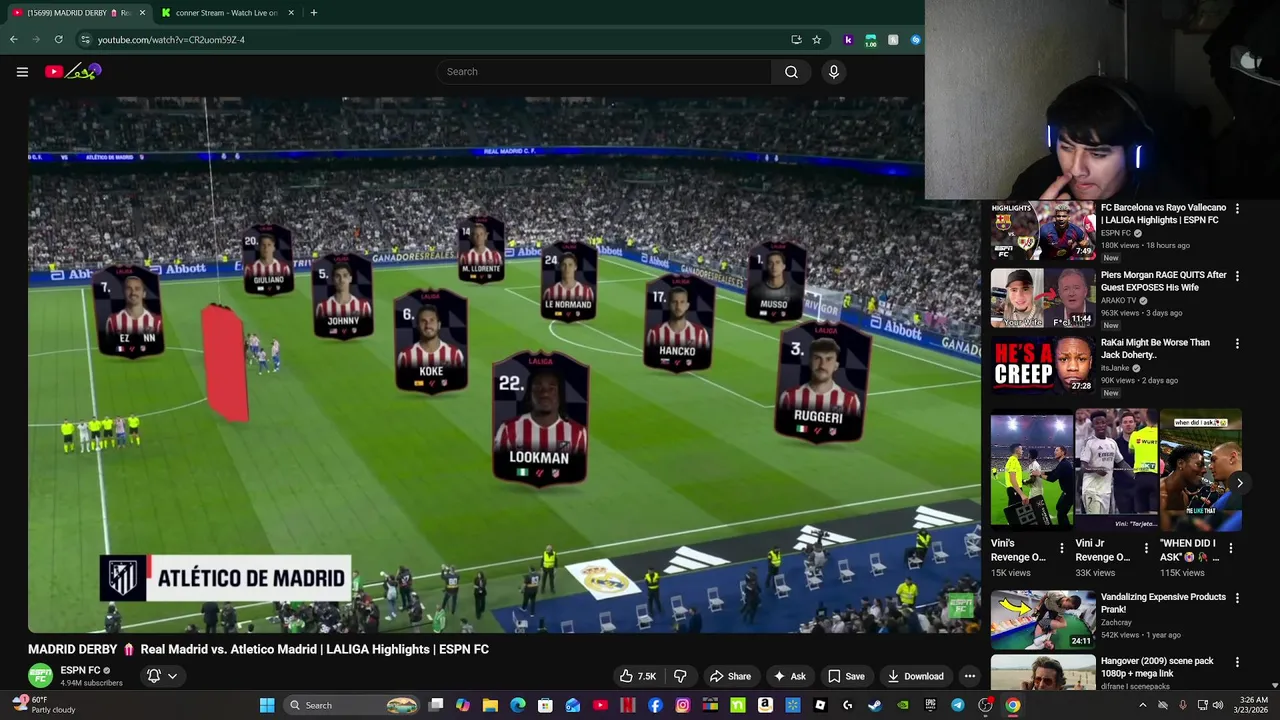Open Vini Jr Revenge short with 33K views
Viewport: 1280px width, 720px height.
1116,470
